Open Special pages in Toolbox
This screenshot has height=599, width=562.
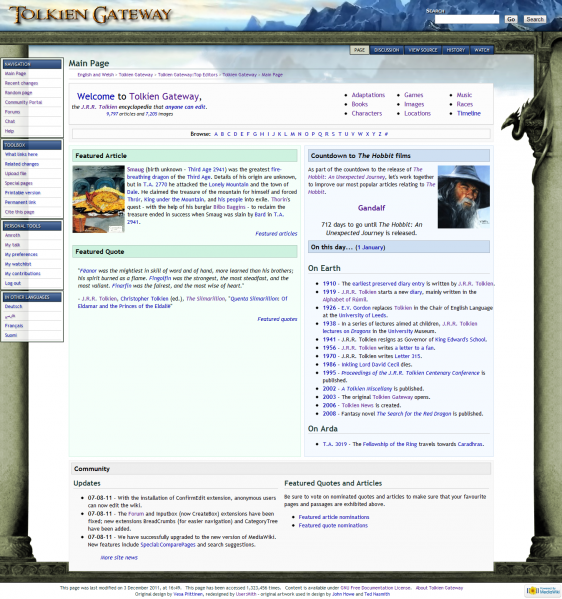pyautogui.click(x=19, y=183)
